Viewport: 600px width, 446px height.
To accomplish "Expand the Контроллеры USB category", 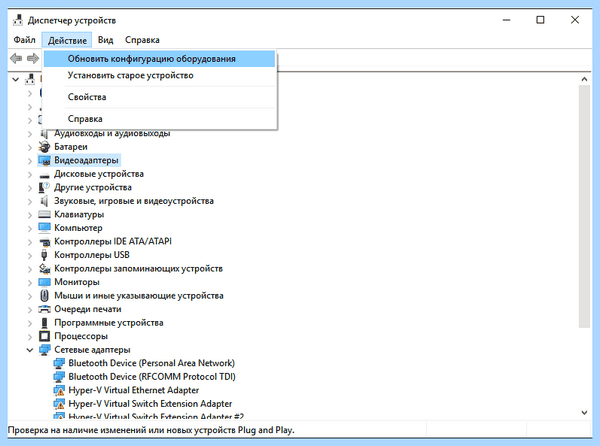I will click(30, 255).
